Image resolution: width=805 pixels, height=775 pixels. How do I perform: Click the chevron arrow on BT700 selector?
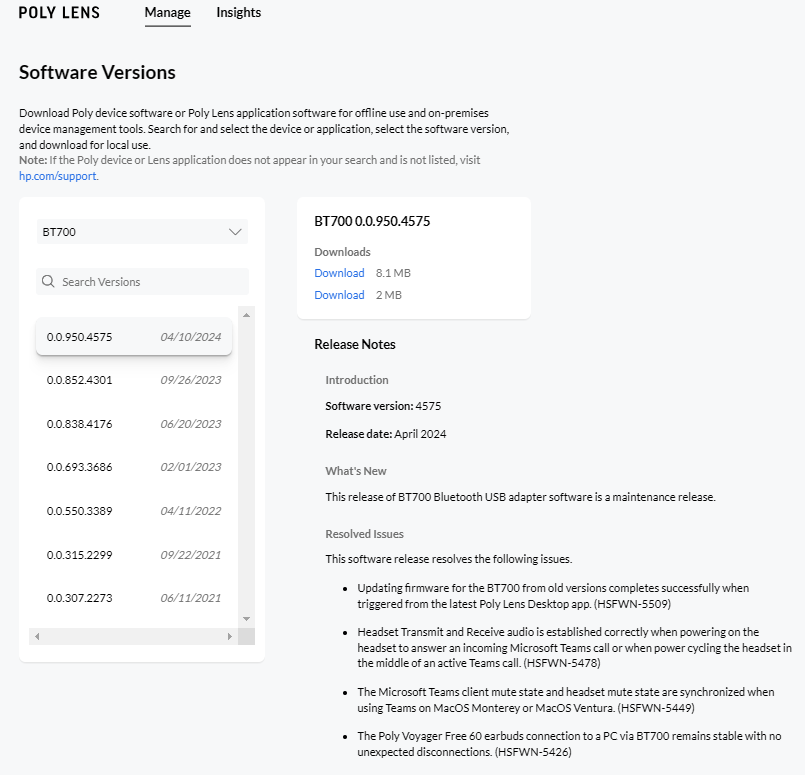click(235, 232)
